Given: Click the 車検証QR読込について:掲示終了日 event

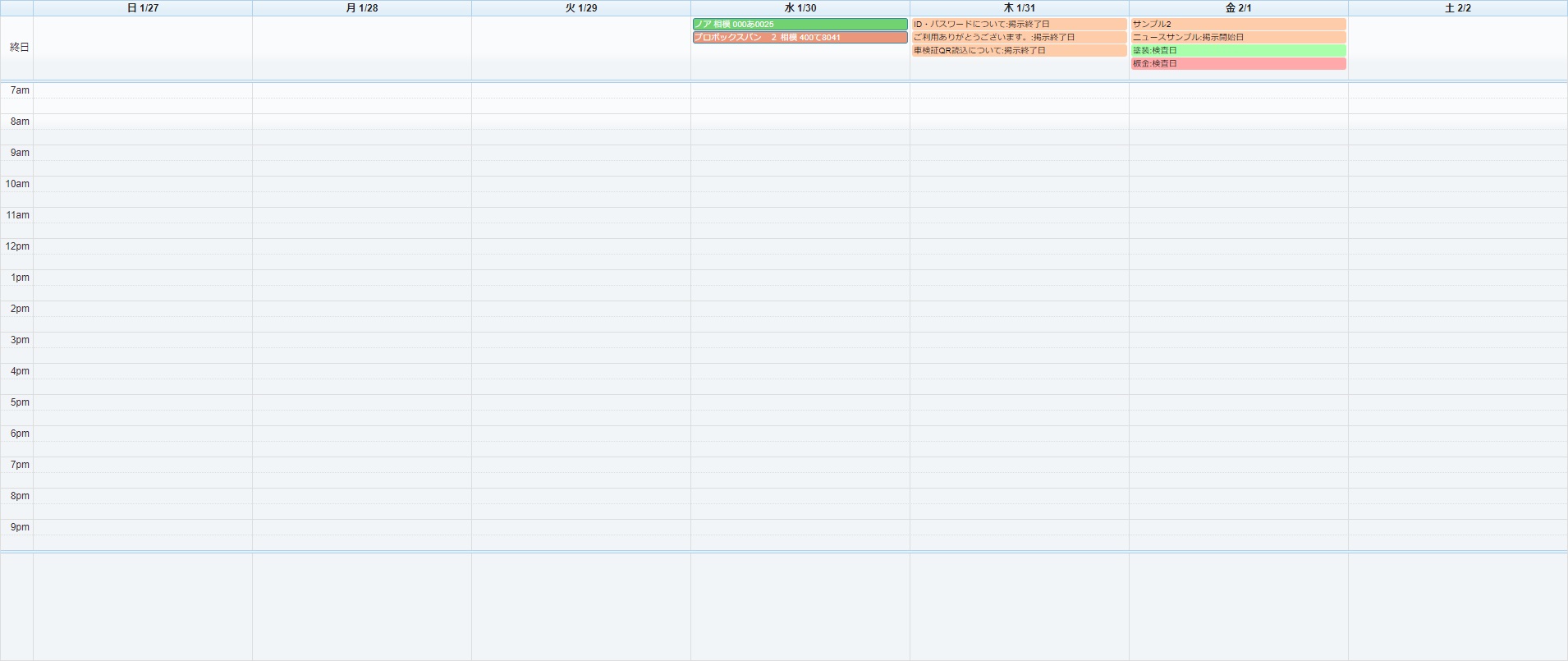Looking at the screenshot, I should coord(1018,51).
